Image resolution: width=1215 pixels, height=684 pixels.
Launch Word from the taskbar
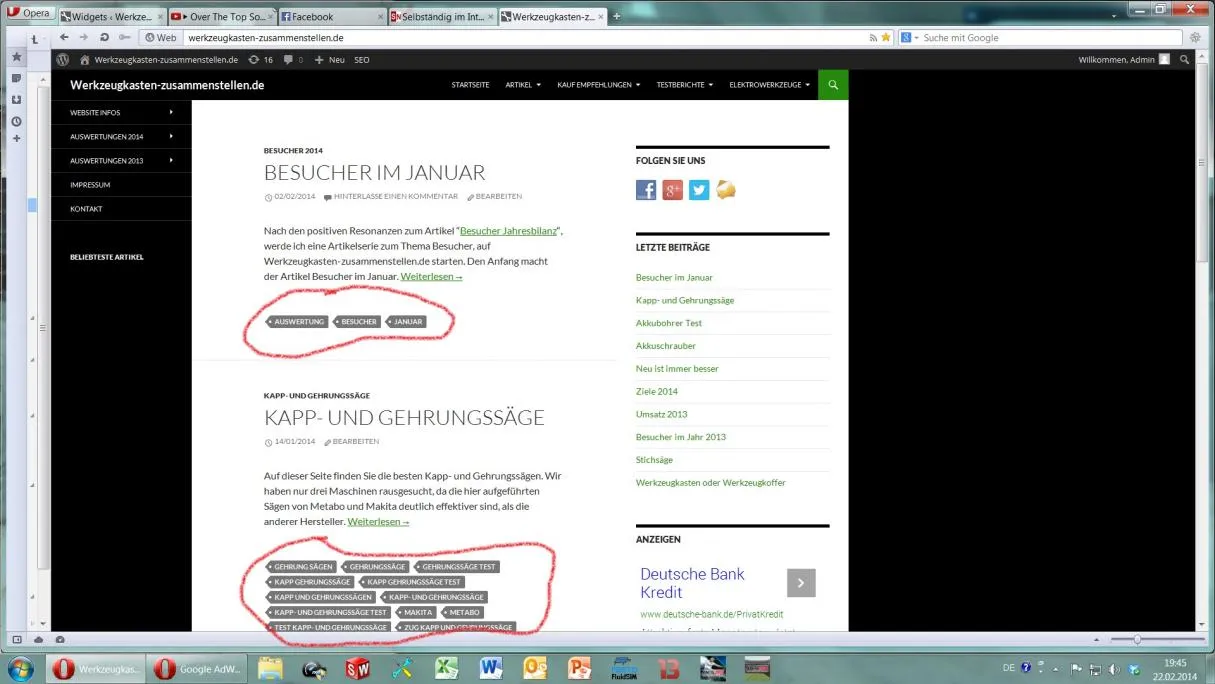point(490,668)
